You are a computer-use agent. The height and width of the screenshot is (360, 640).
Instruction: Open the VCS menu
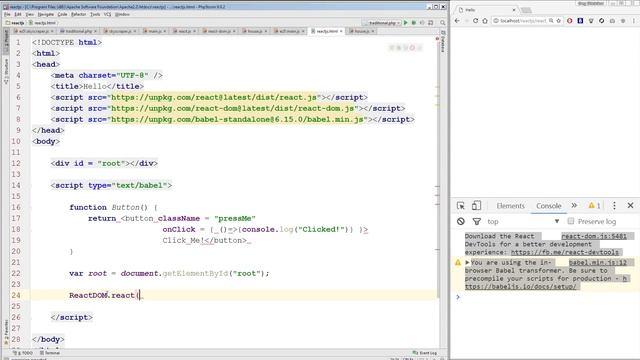coord(107,14)
